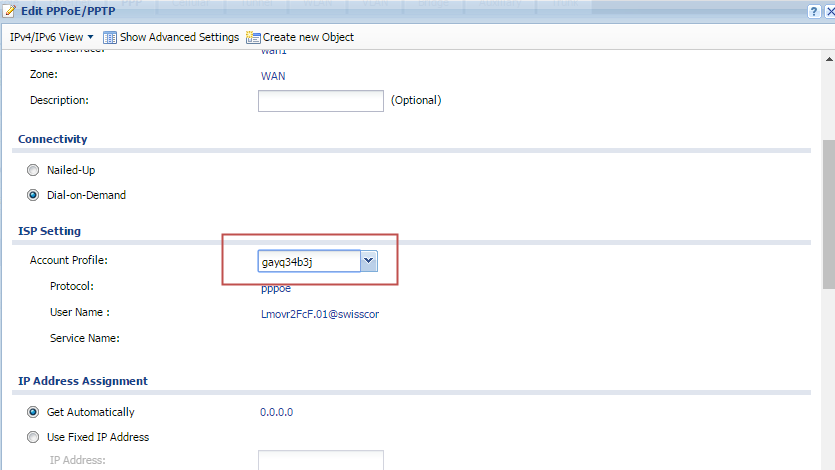Click the User Name value Lmovr2FcF.01@swisscor

319,314
